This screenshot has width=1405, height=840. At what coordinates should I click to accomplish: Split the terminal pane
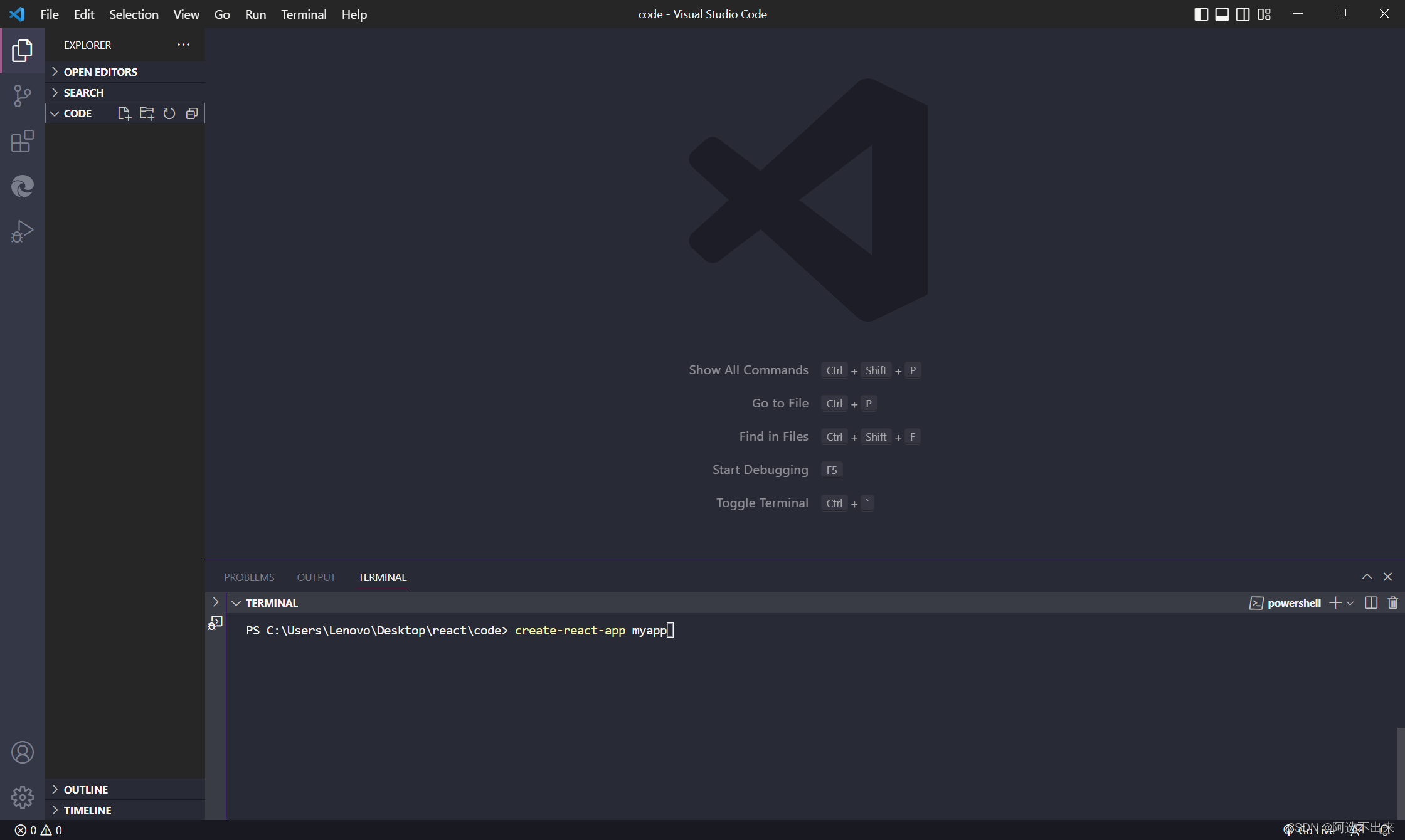pos(1371,602)
